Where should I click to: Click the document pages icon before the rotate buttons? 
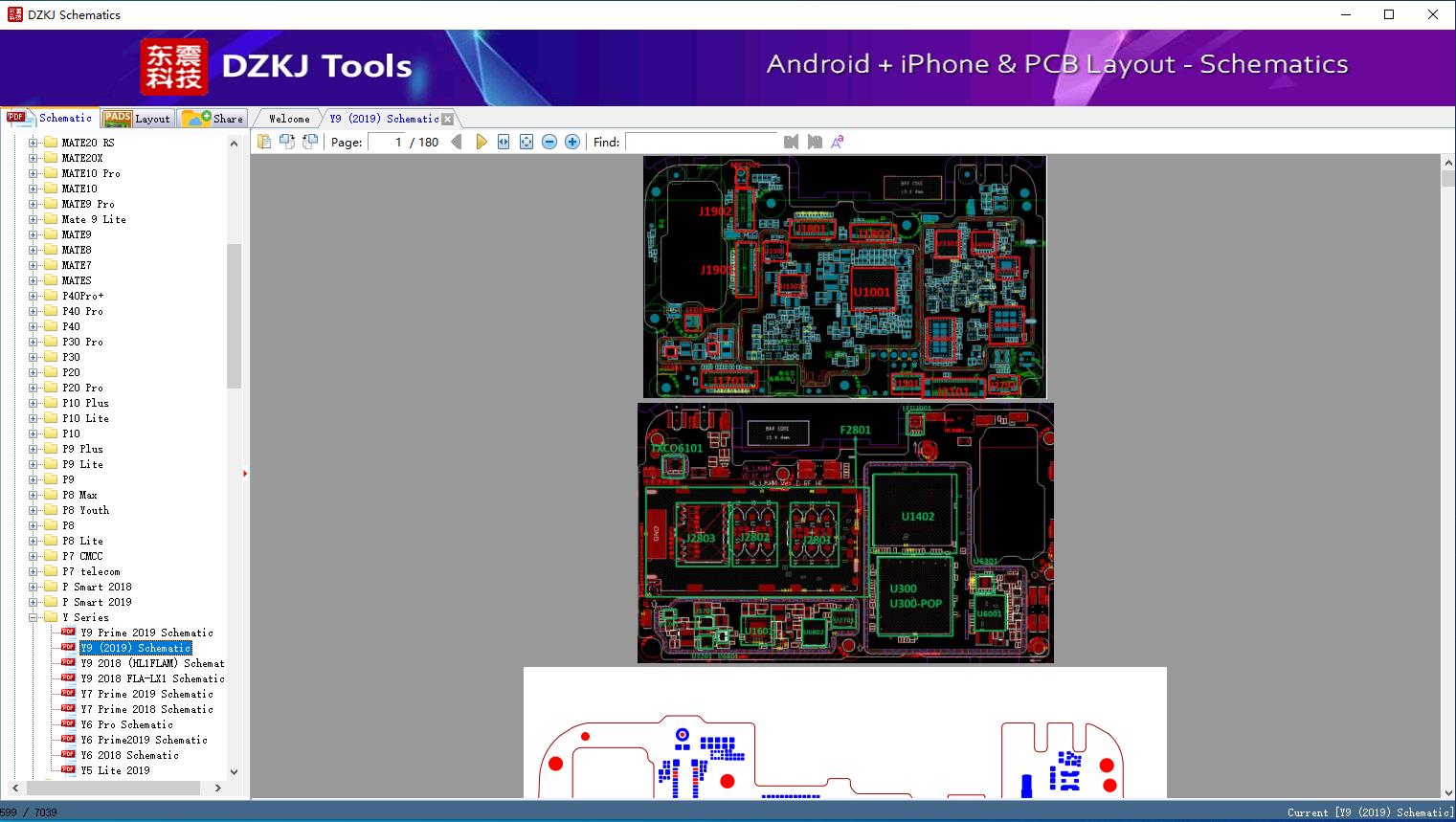[x=264, y=142]
